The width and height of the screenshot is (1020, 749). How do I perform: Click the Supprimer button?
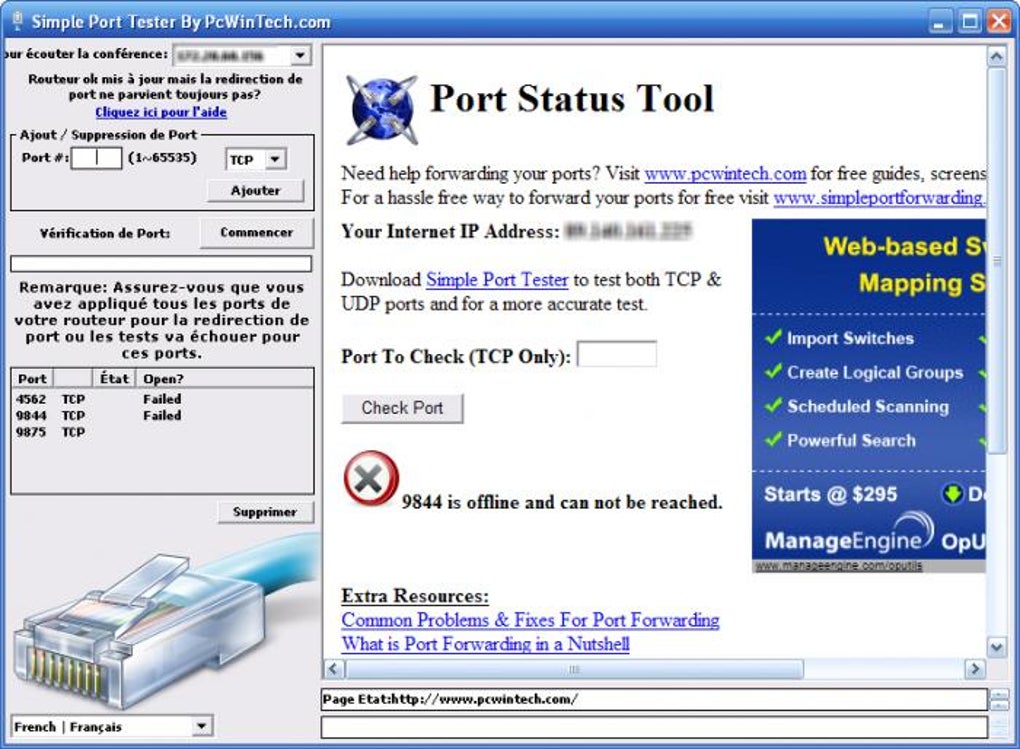point(265,512)
